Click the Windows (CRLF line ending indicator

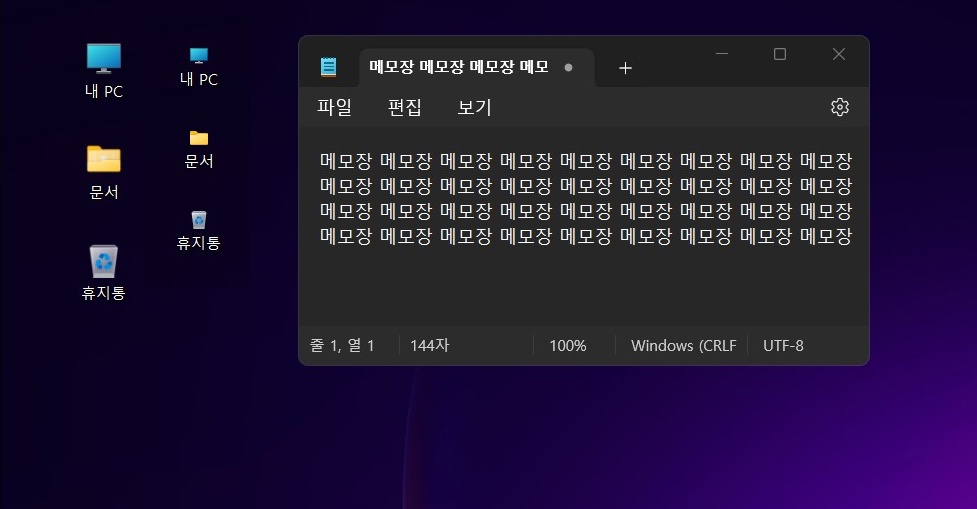click(x=684, y=346)
